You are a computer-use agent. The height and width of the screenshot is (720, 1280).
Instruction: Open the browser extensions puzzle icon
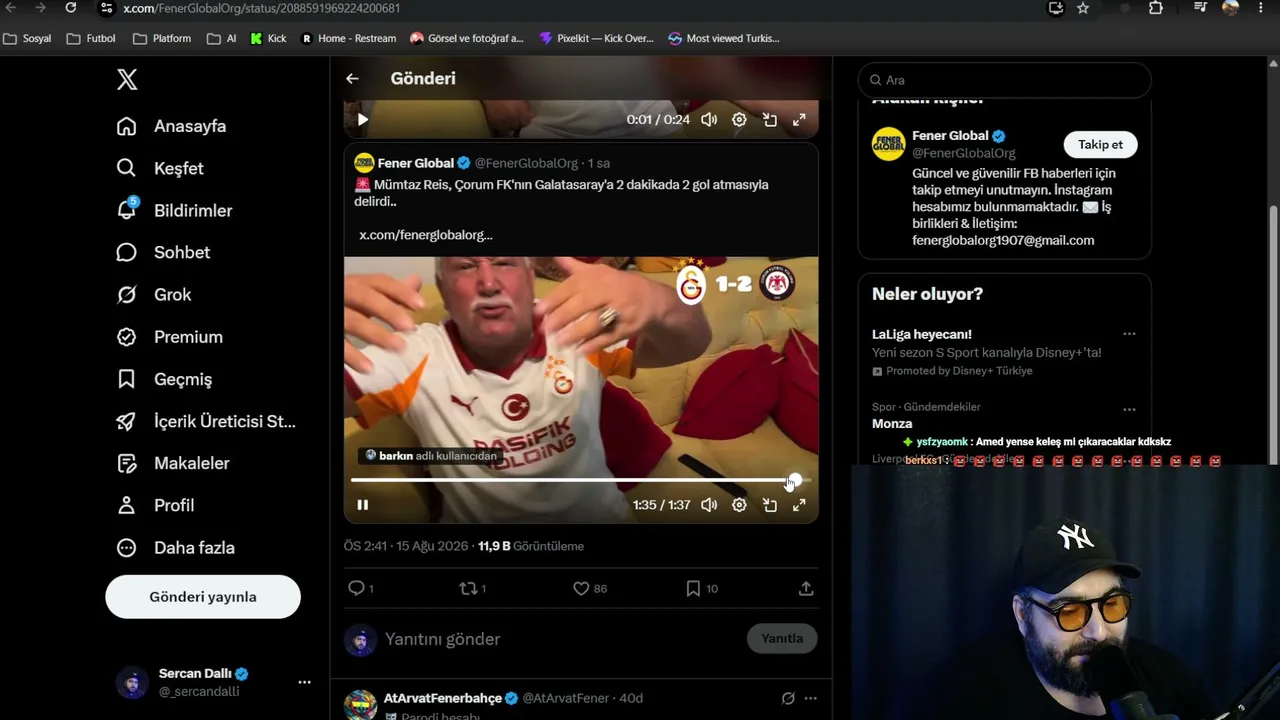tap(1156, 8)
